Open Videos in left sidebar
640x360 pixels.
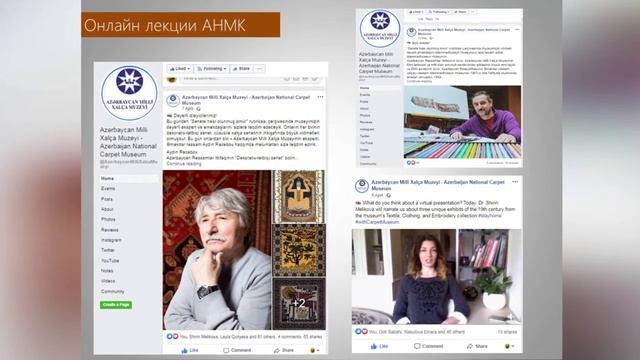coord(108,281)
